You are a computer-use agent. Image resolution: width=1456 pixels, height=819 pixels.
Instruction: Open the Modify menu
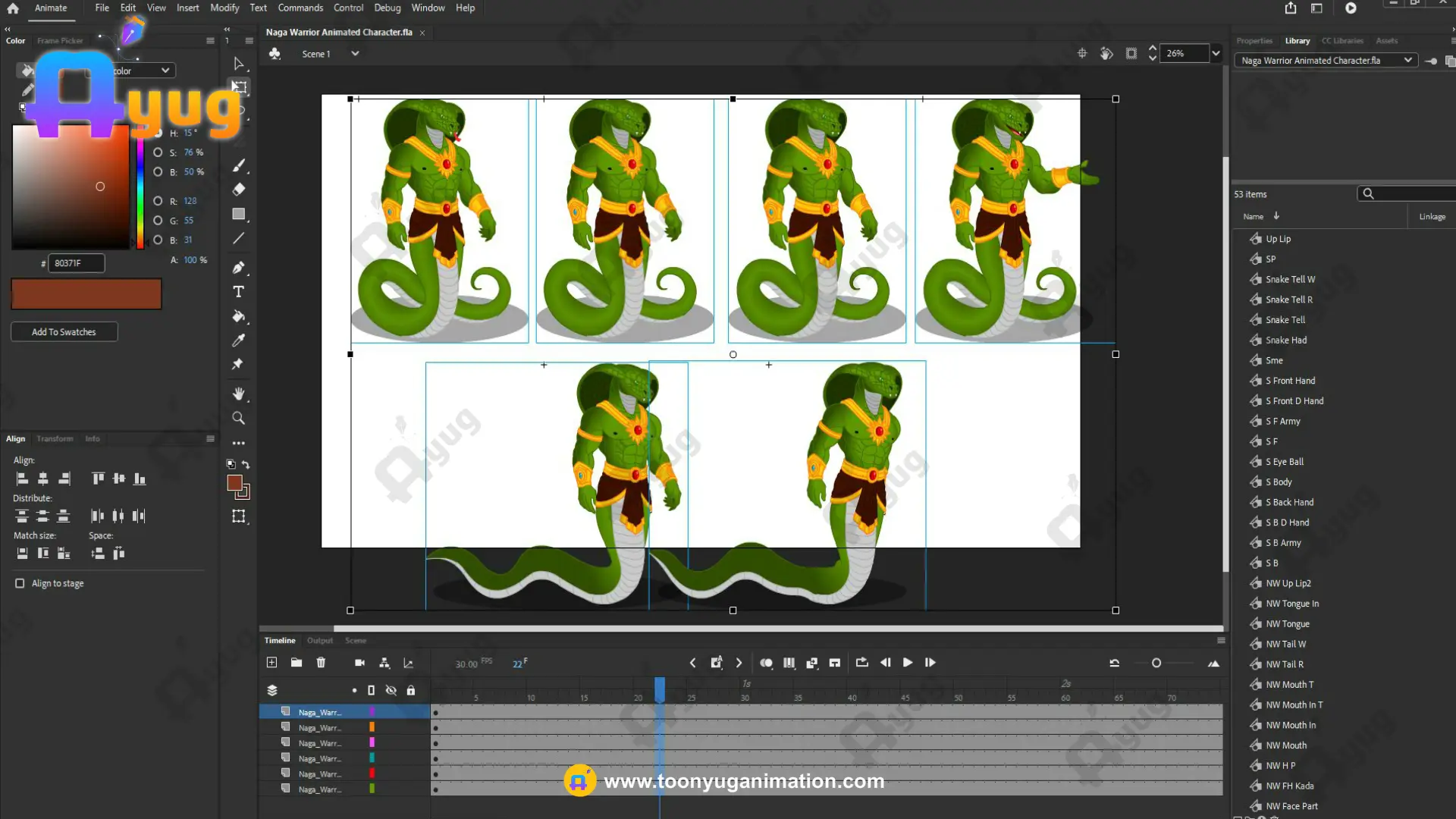point(224,8)
